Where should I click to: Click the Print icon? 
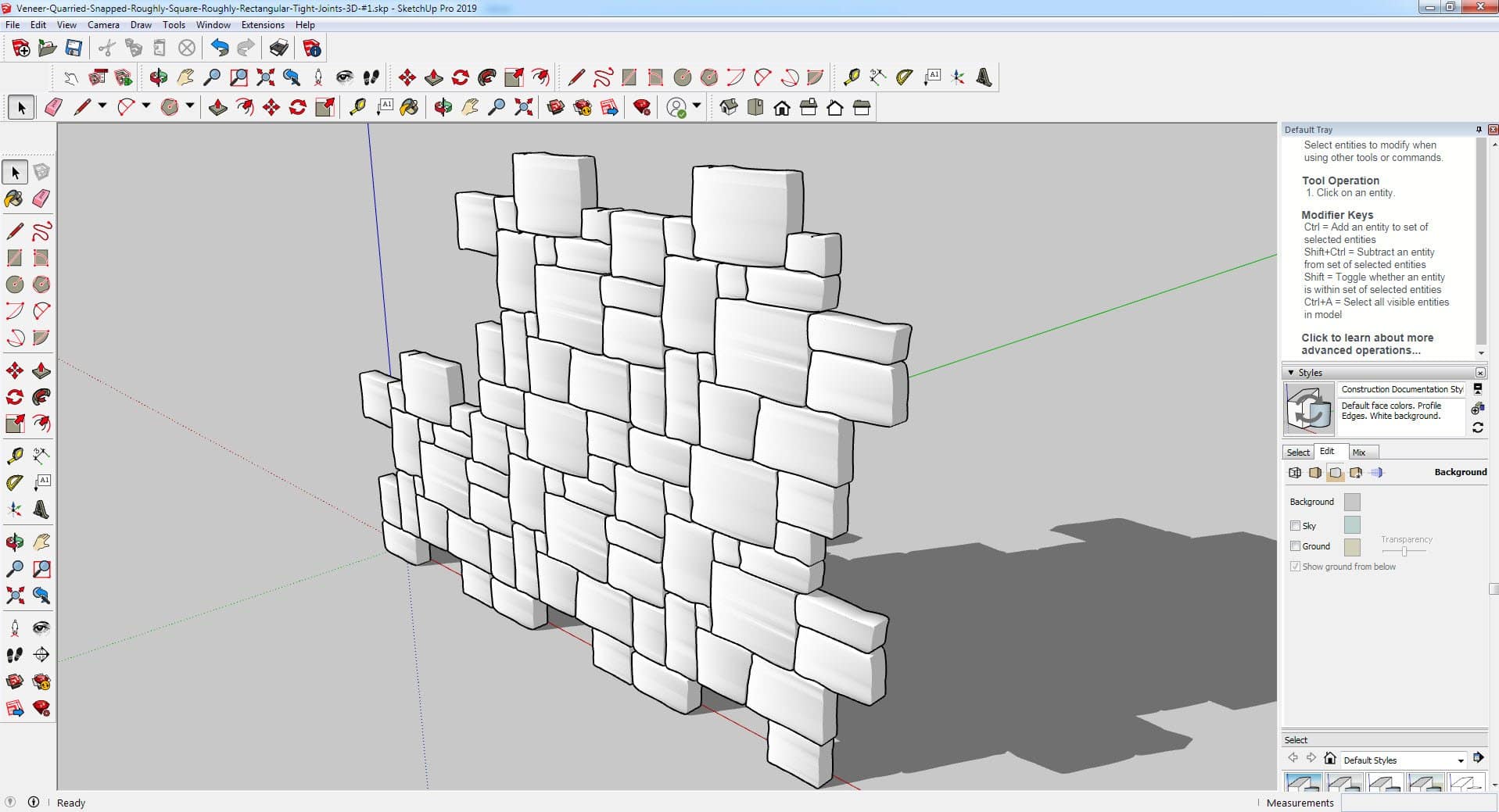278,48
